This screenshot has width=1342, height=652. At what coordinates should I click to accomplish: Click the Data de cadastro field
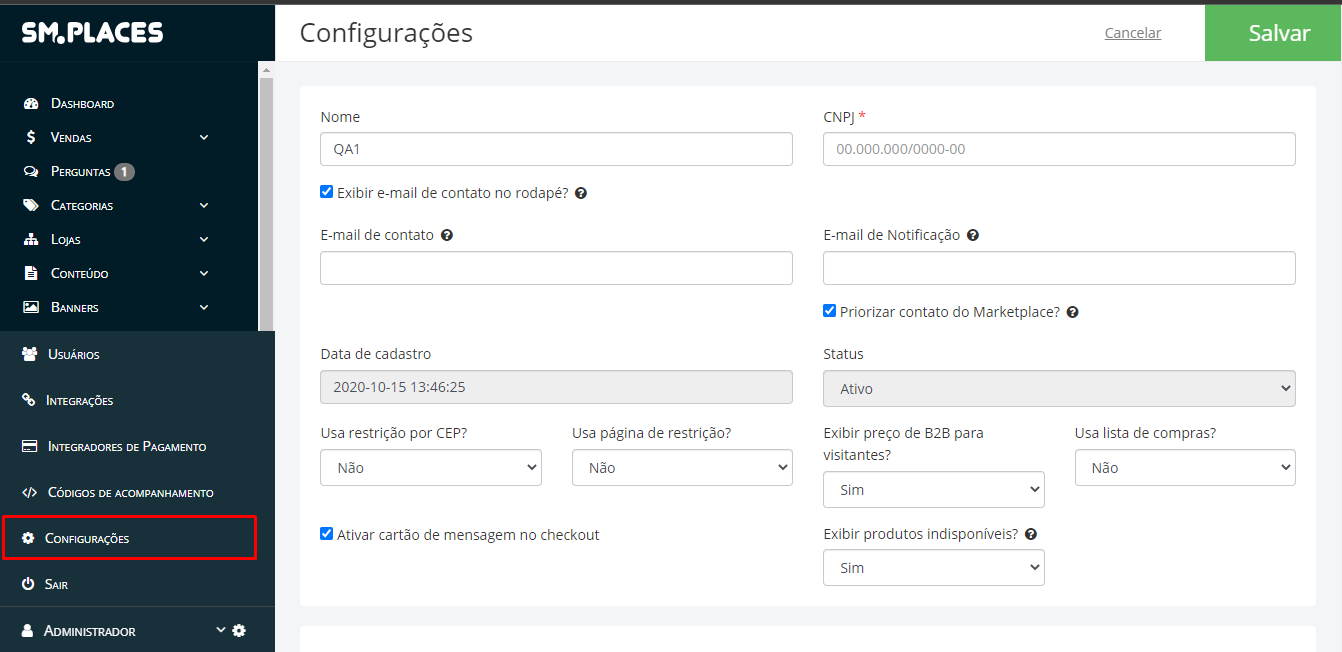(556, 387)
